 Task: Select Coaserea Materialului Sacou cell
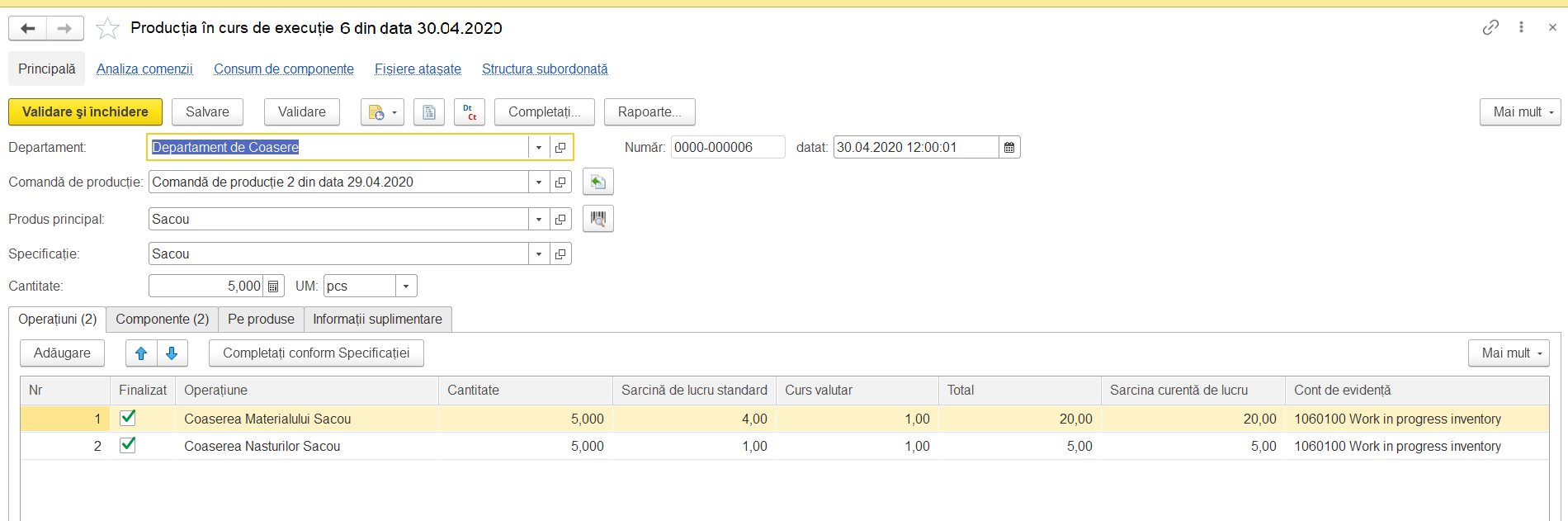click(x=306, y=419)
